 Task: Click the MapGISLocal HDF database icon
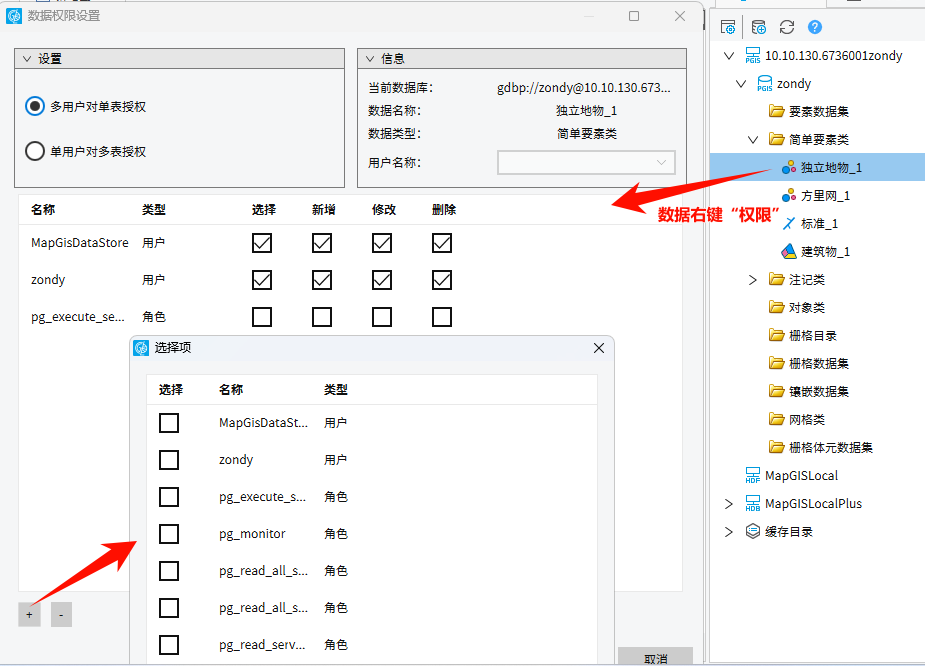[752, 475]
